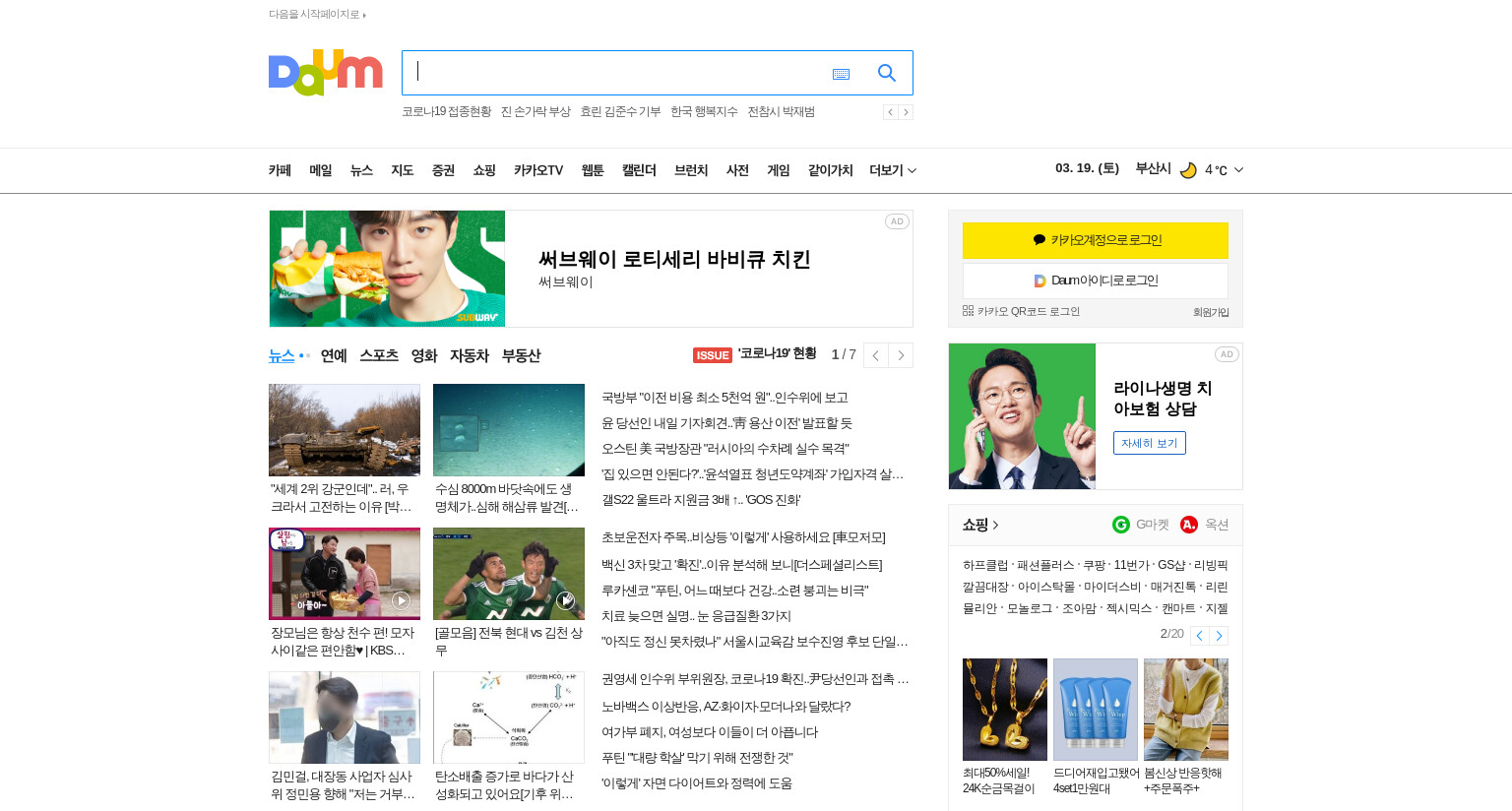Show next shopping page
The height and width of the screenshot is (811, 1512).
click(x=1219, y=636)
